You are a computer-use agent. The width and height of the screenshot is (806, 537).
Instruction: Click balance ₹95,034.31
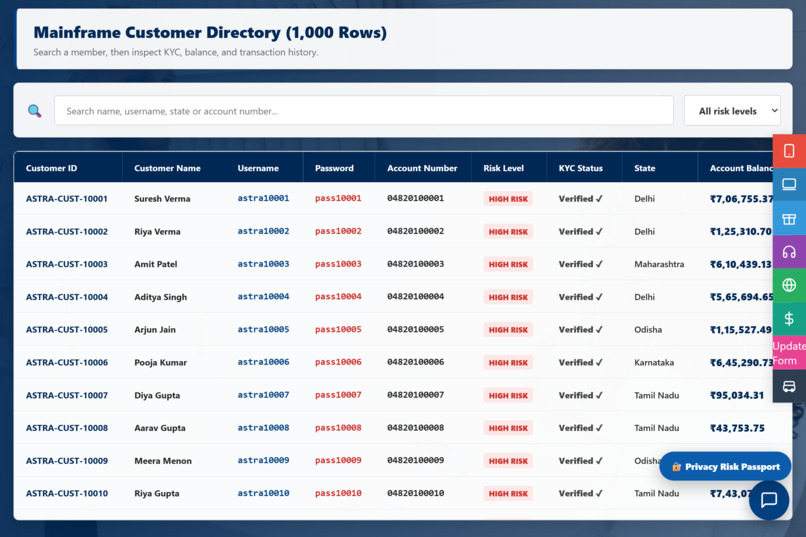[x=737, y=395]
